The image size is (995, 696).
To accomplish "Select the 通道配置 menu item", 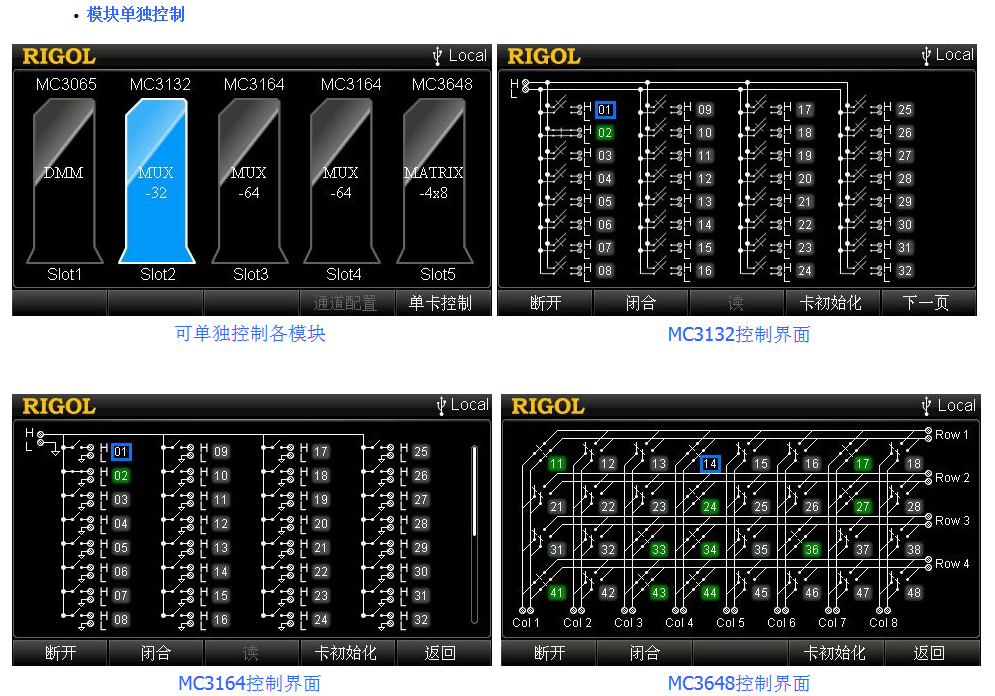I will coord(347,302).
